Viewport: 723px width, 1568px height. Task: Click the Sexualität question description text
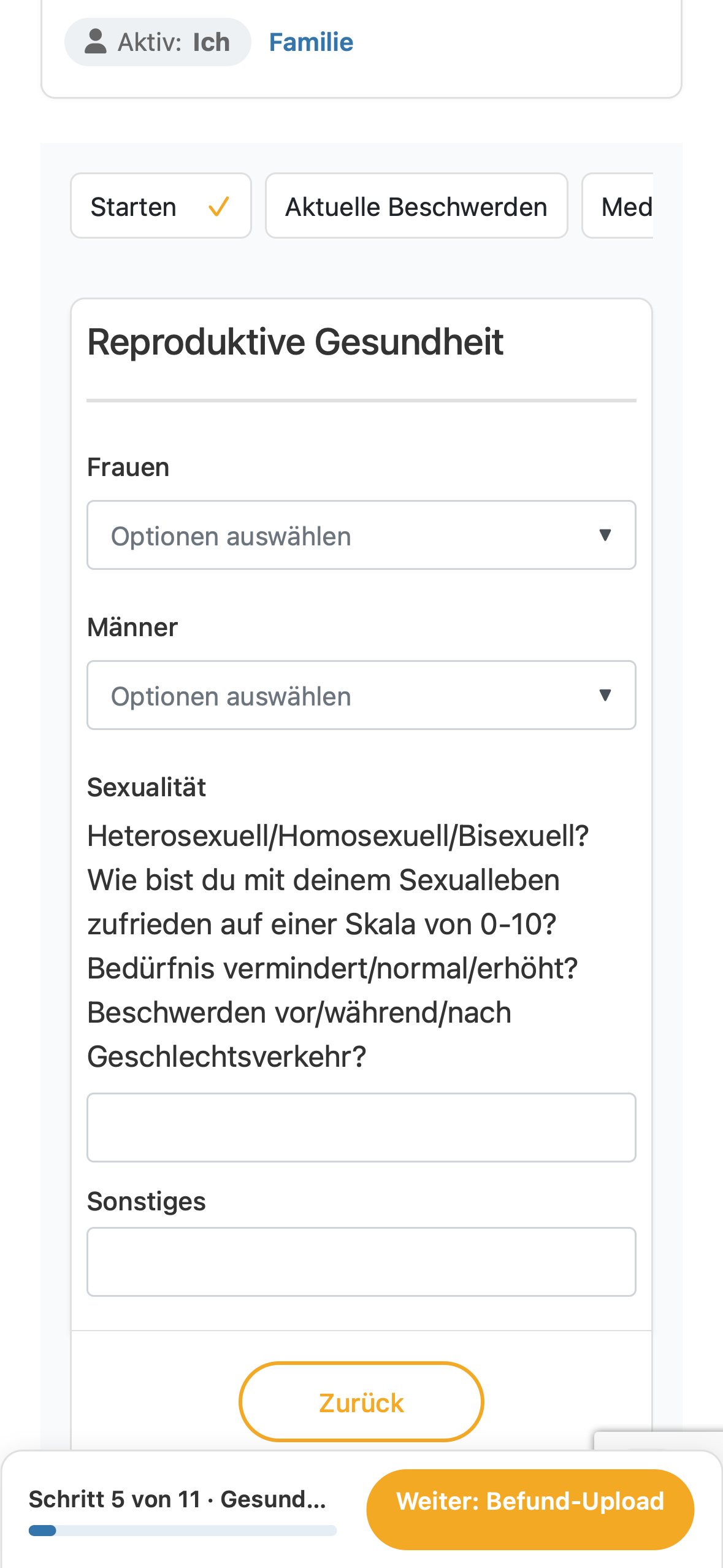point(338,946)
